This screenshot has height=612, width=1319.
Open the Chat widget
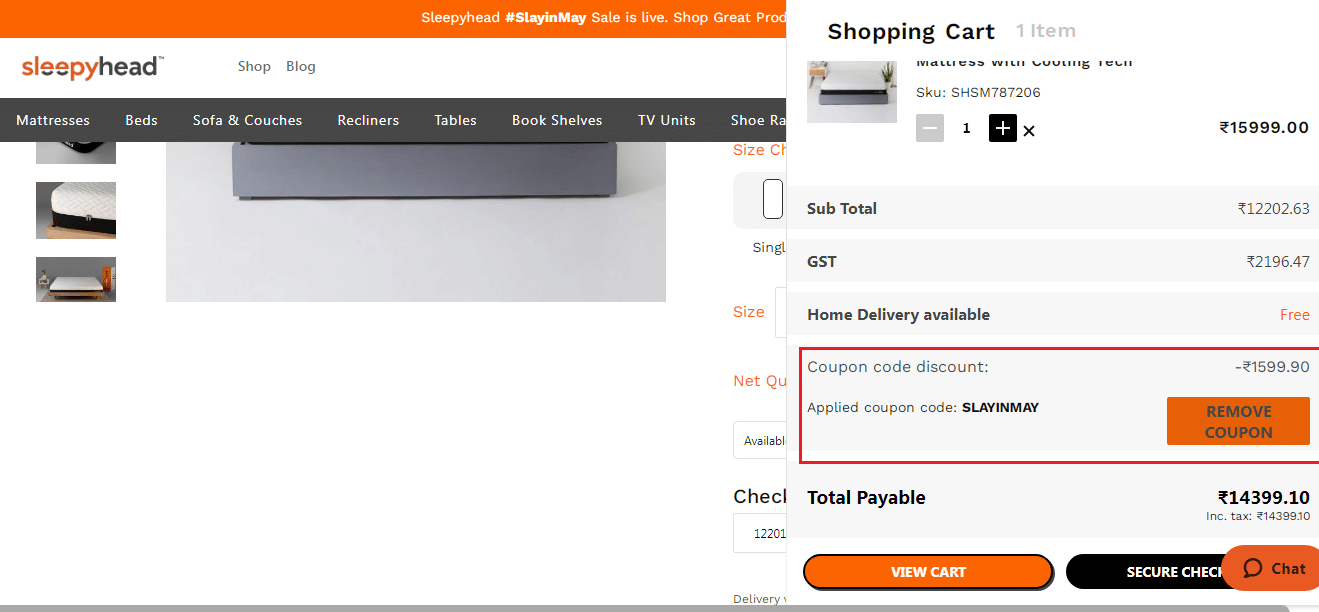coord(1271,568)
